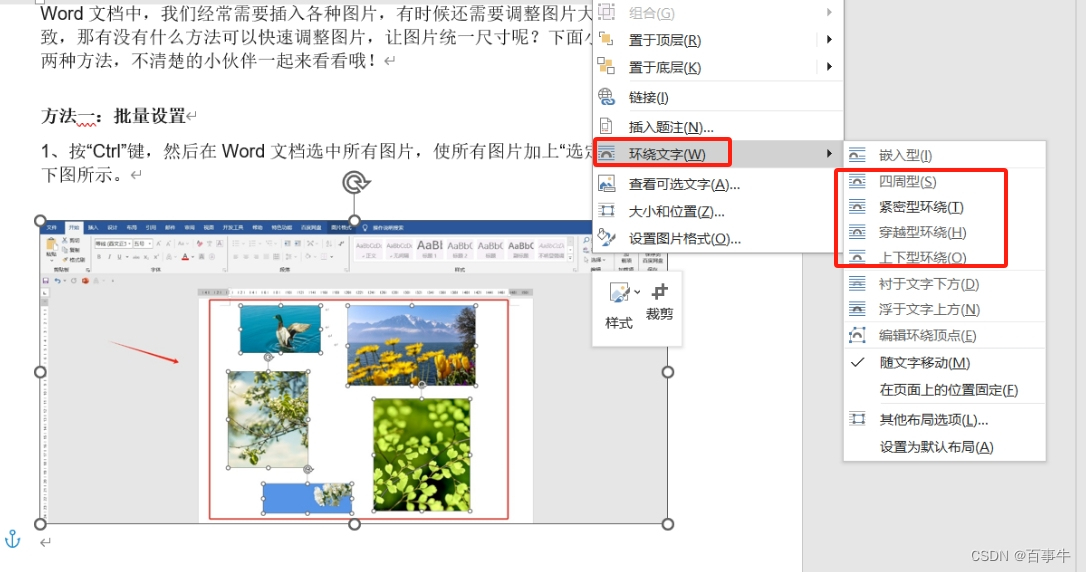This screenshot has height=572, width=1086.
Task: Open the 环绕文字(W) wrap text submenu
Action: pos(718,154)
